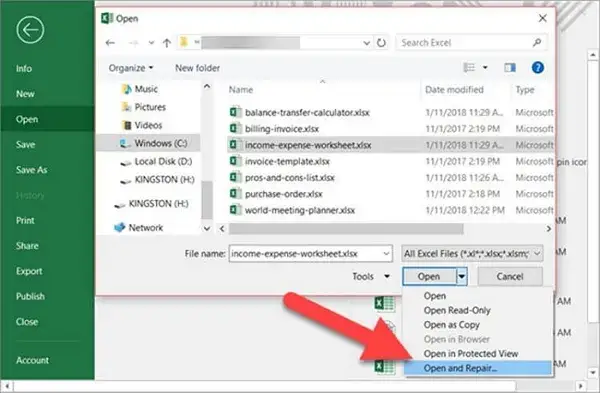
Task: Toggle the preview pane icon
Action: click(x=510, y=68)
